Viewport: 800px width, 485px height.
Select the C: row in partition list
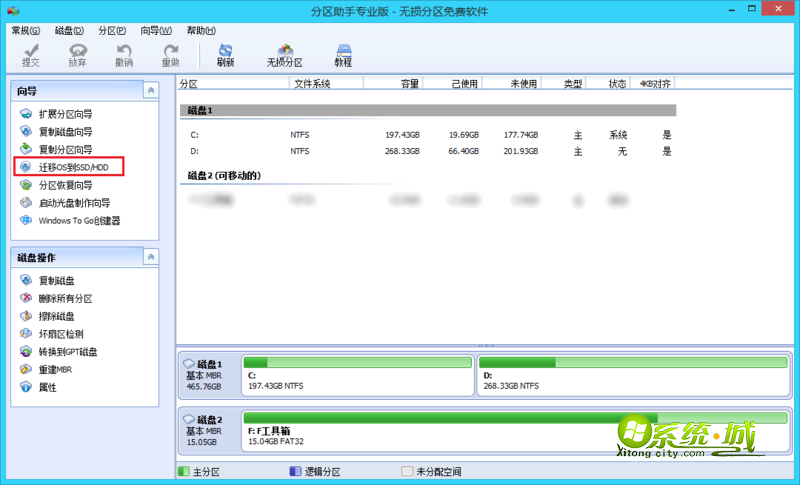coord(428,135)
